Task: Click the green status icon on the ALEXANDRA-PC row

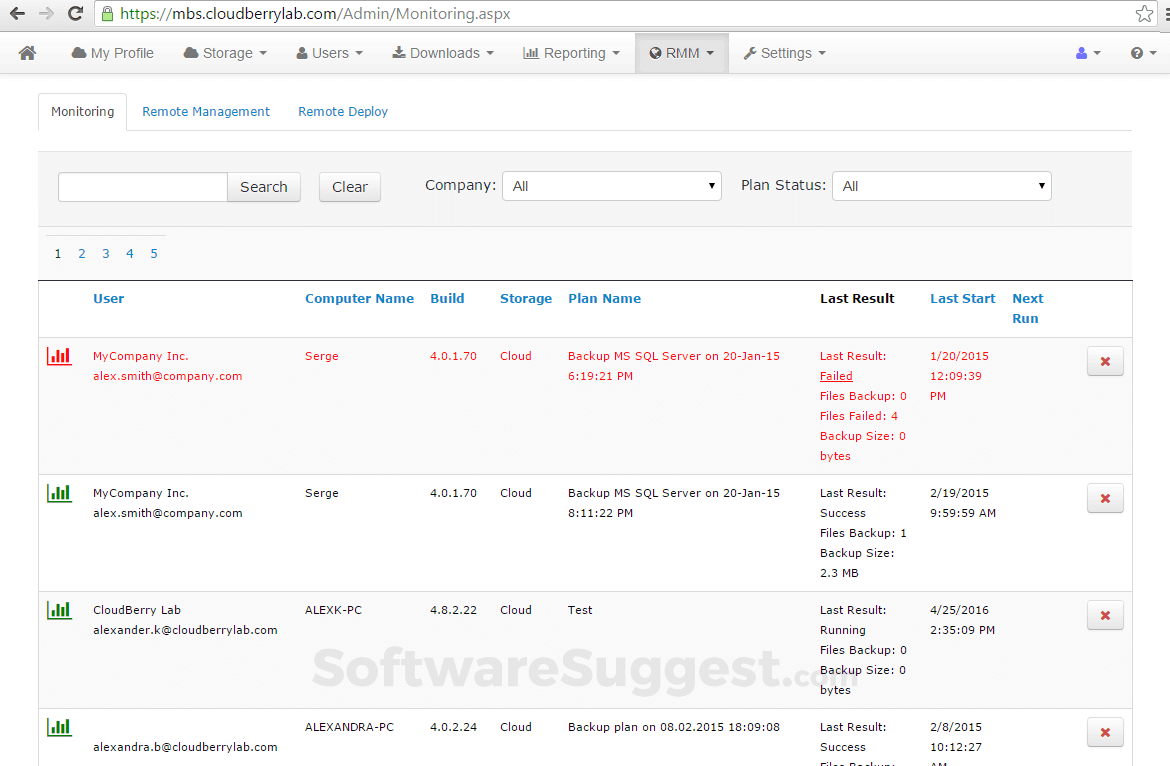Action: [59, 727]
